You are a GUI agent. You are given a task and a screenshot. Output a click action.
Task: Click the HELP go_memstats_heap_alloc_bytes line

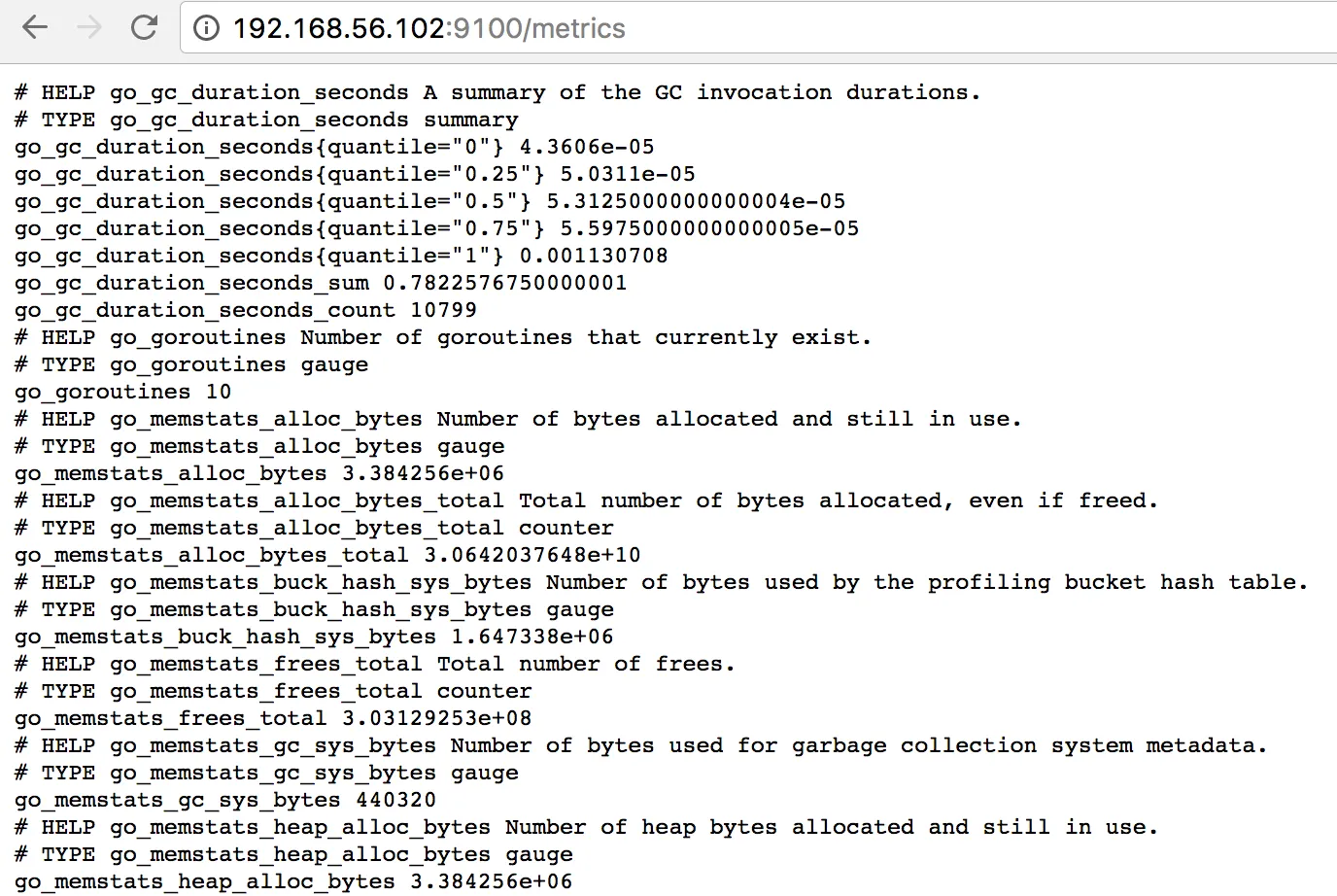[586, 827]
